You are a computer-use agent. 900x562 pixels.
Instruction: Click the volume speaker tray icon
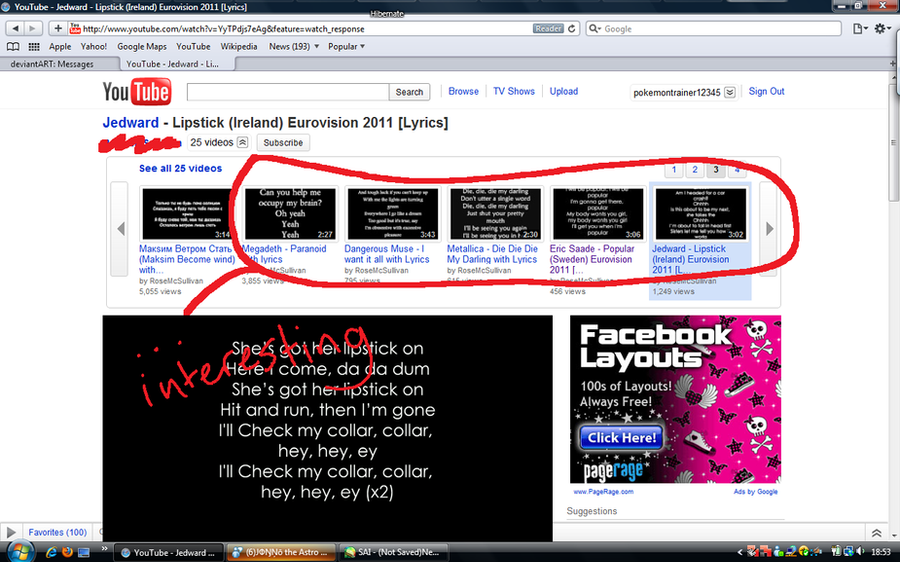(x=860, y=552)
